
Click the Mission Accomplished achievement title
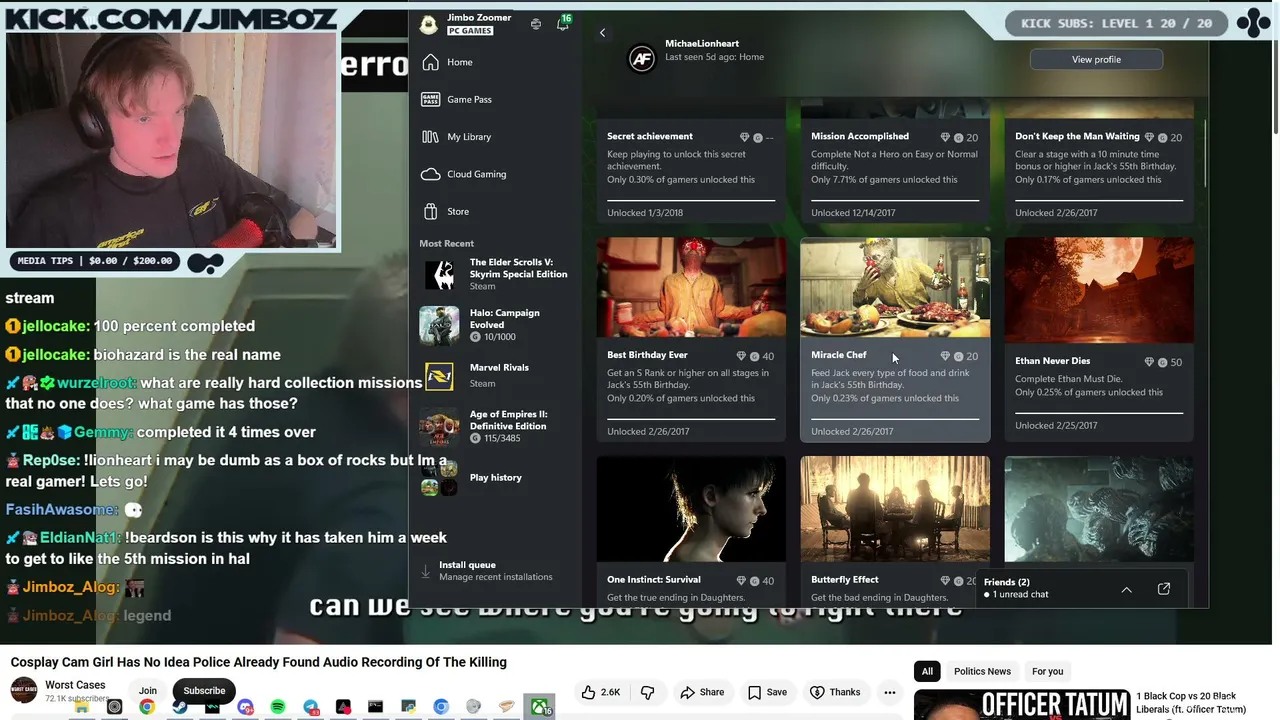point(860,136)
